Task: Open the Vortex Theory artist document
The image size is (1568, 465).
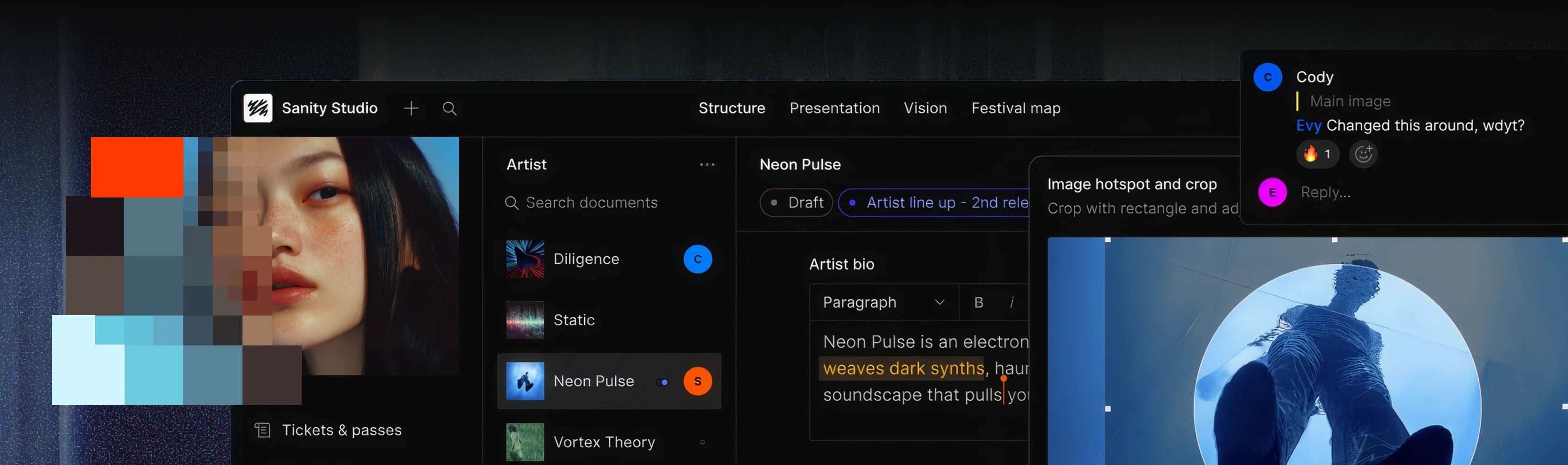Action: [609, 443]
